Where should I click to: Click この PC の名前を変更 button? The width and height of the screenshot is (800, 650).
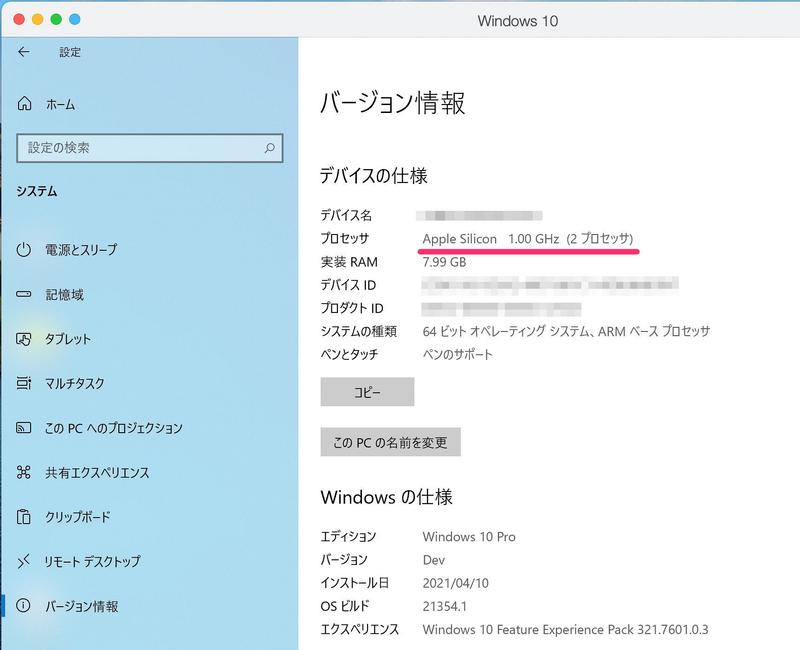click(390, 442)
